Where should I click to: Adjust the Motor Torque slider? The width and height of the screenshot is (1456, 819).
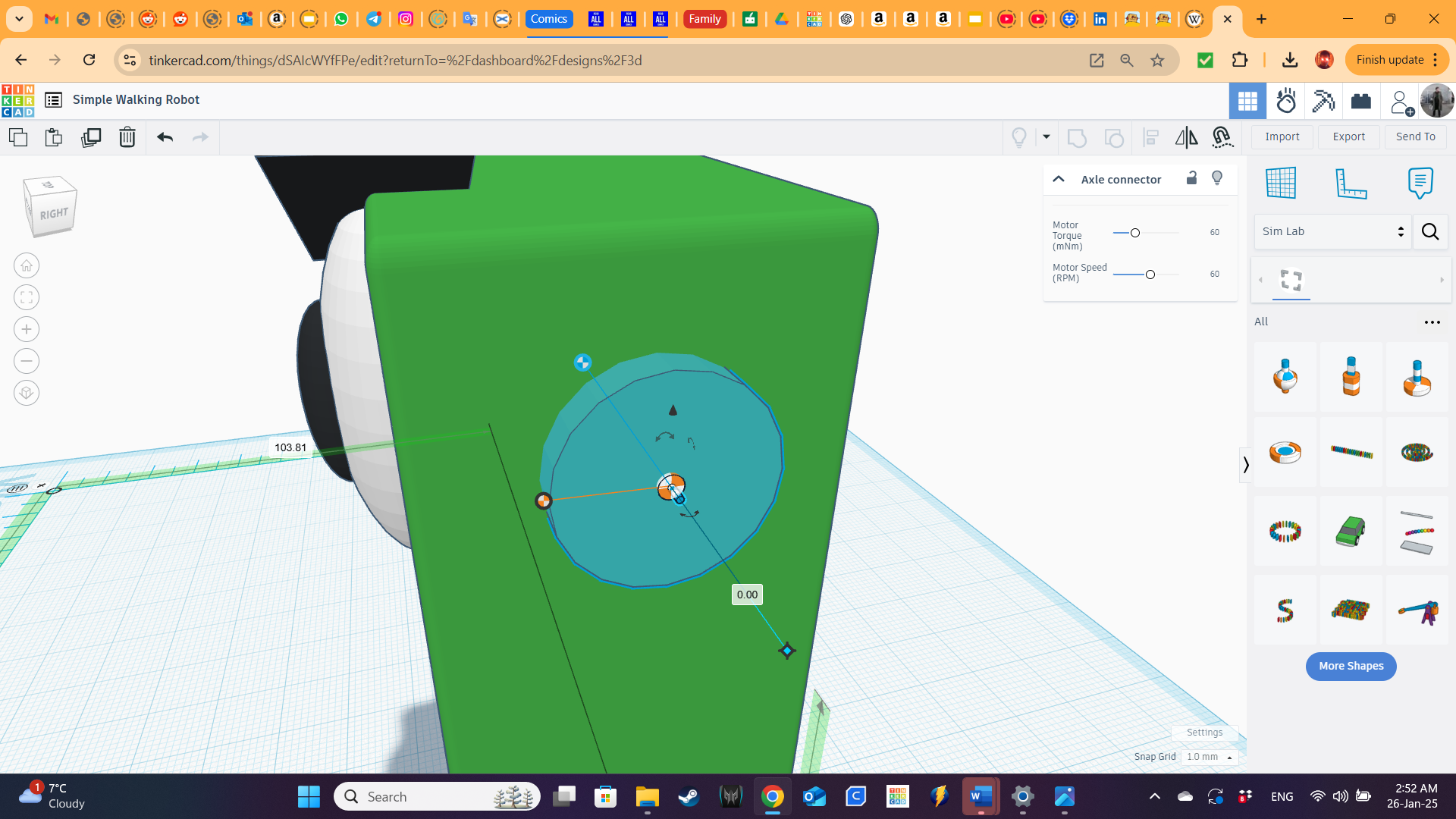click(x=1134, y=233)
